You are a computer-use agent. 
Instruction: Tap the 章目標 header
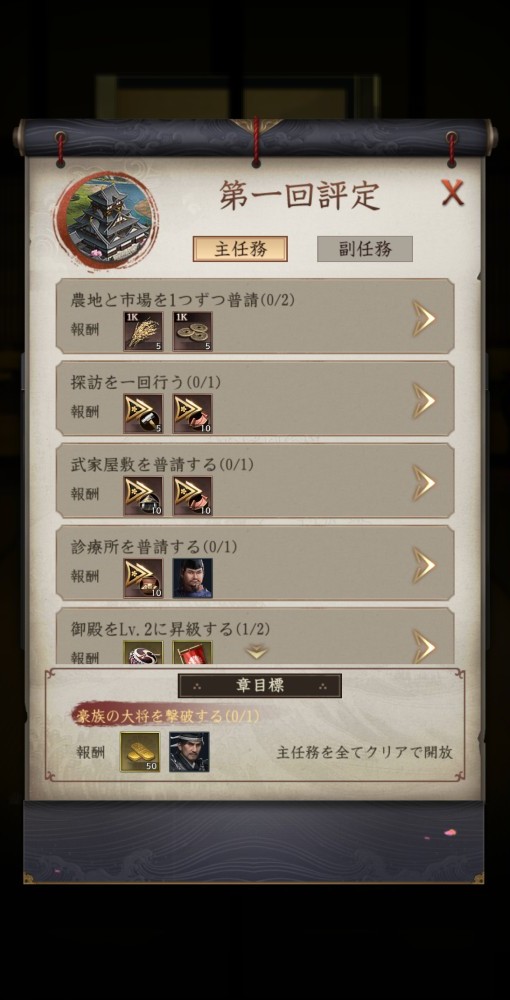259,686
